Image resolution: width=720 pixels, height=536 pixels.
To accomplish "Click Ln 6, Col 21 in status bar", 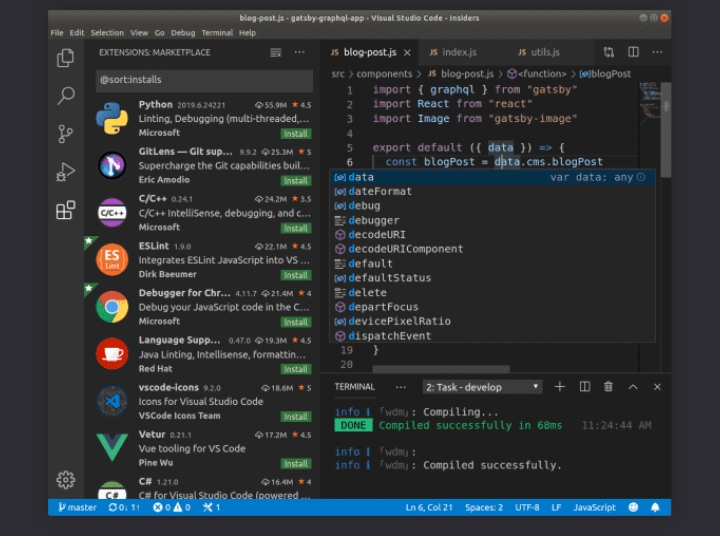I will [x=429, y=507].
